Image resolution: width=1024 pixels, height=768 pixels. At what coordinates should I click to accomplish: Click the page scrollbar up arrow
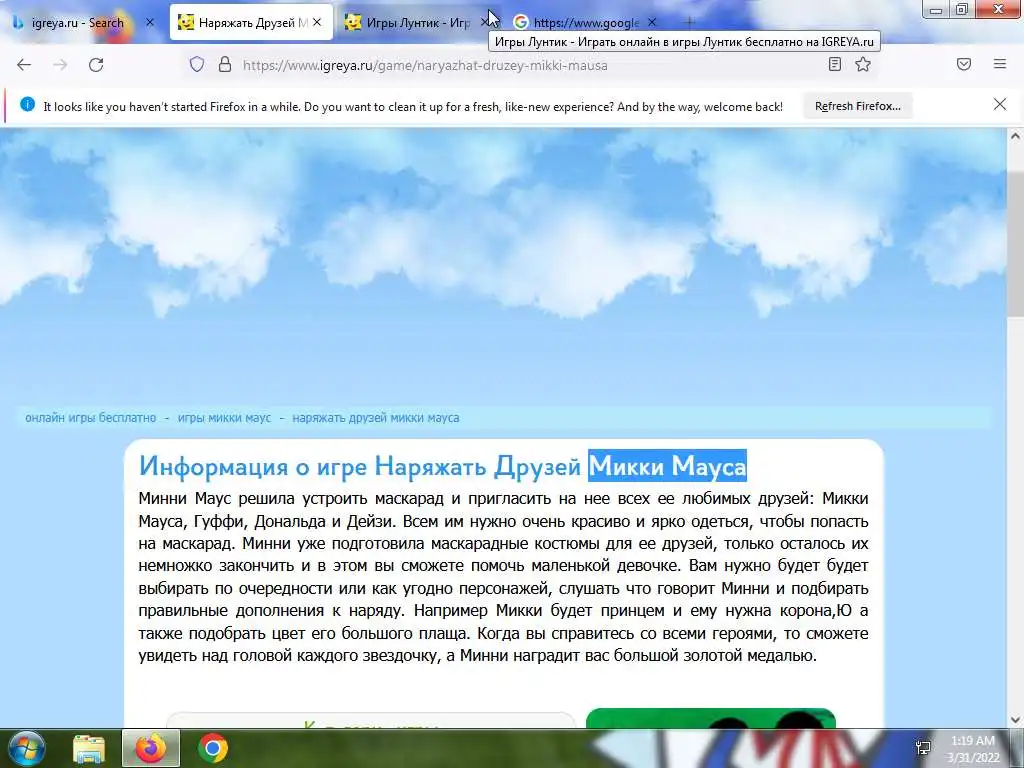coord(1015,136)
